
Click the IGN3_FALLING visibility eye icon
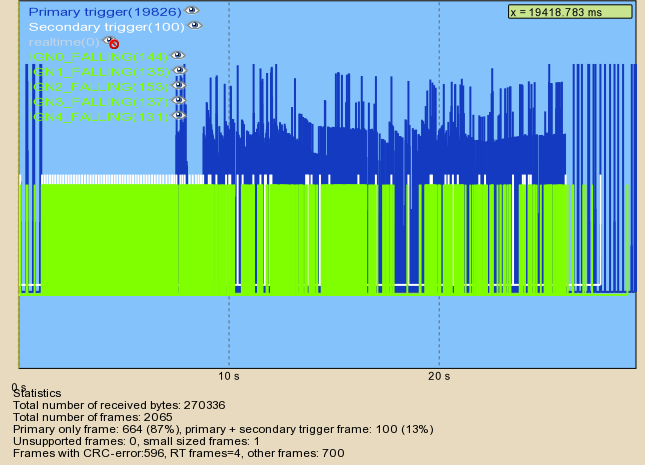[x=178, y=101]
